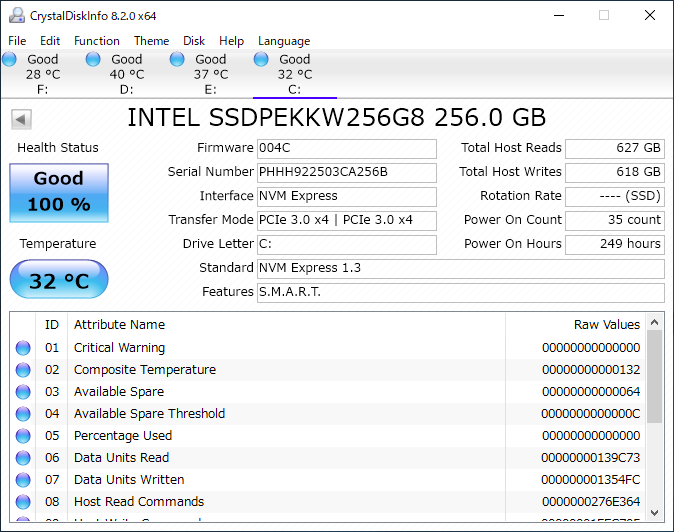Click the status orb for Data Units Read

(23, 458)
